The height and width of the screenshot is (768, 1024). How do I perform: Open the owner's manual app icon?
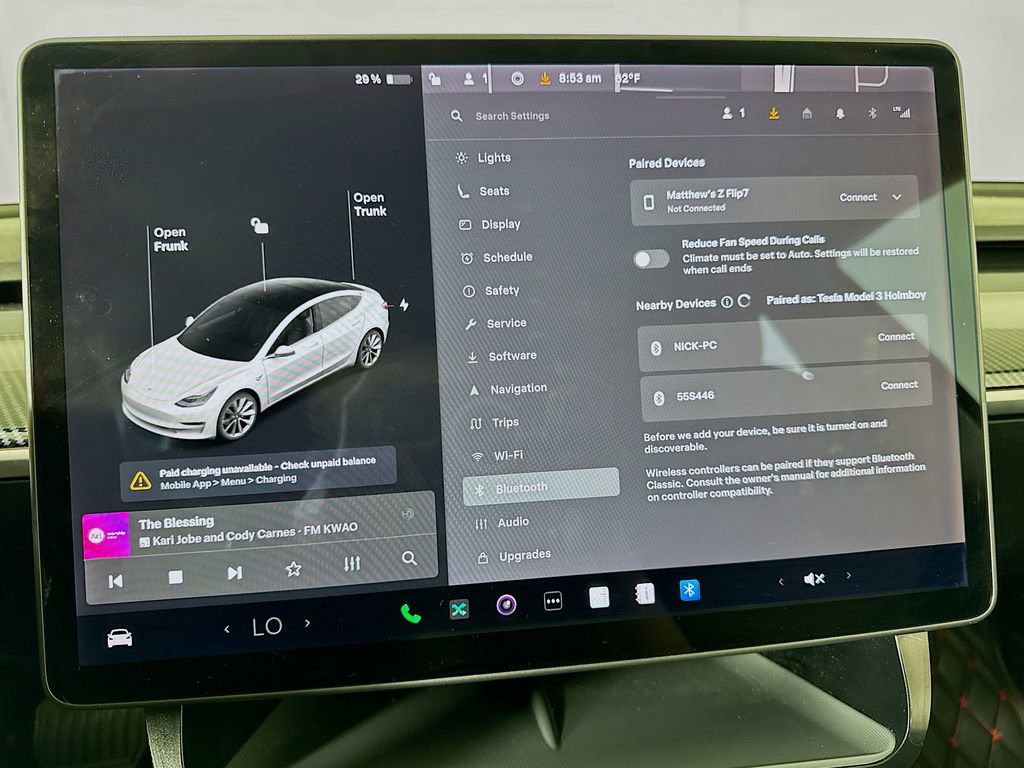point(645,593)
